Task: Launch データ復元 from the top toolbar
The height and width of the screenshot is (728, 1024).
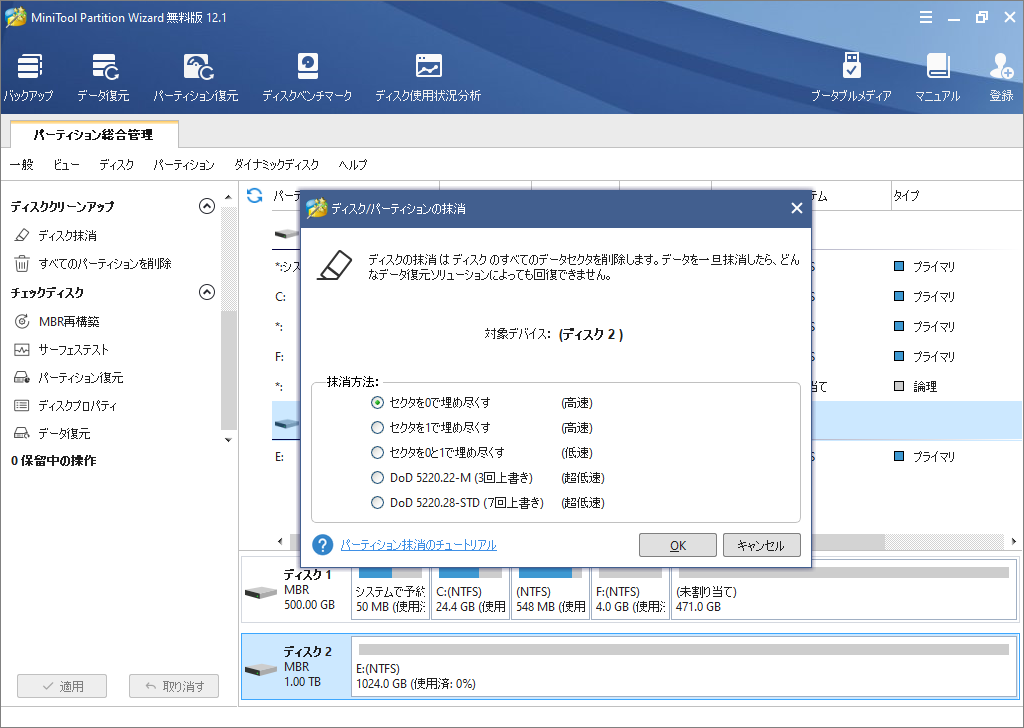Action: (x=103, y=77)
